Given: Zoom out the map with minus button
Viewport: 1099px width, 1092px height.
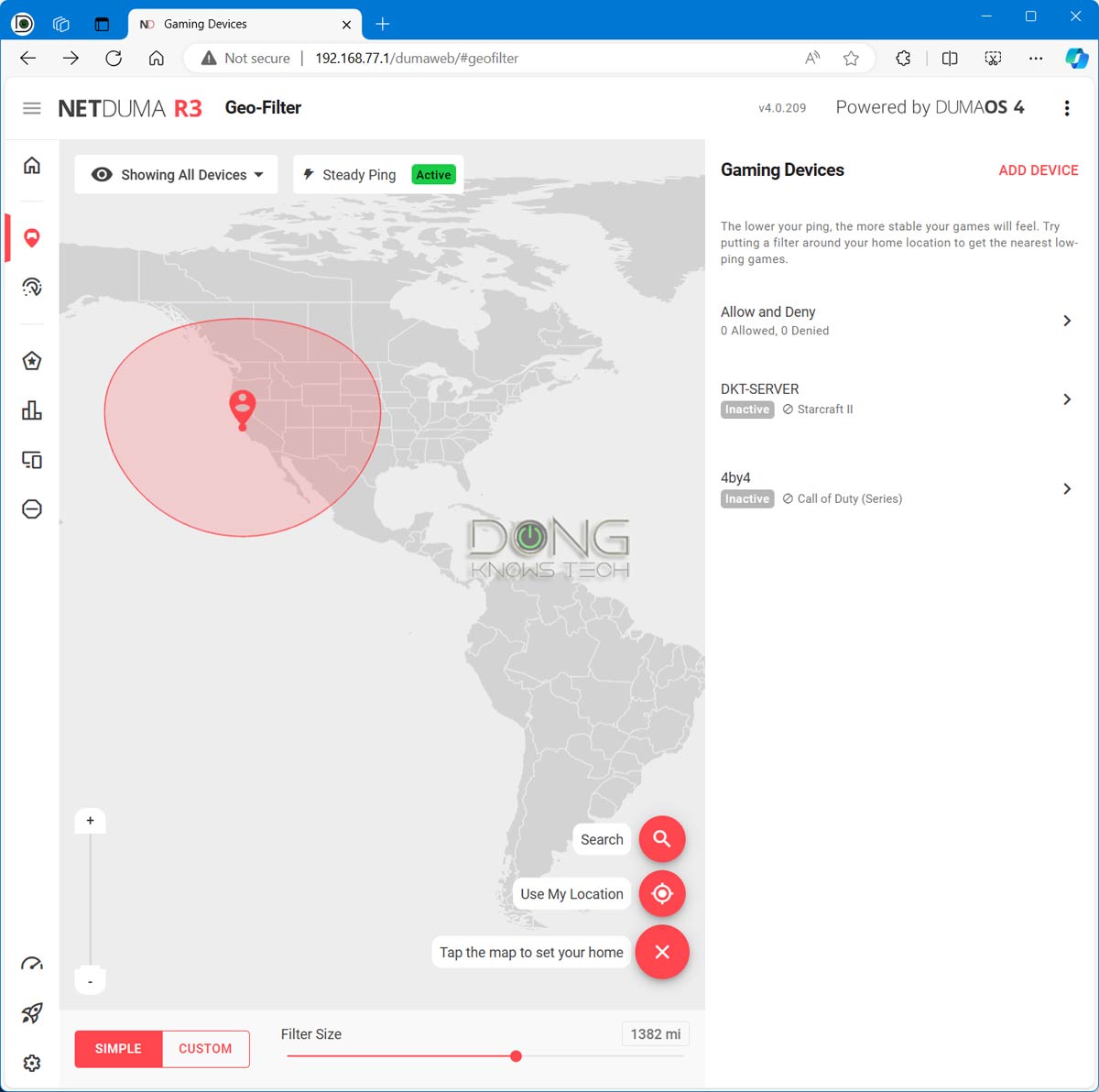Looking at the screenshot, I should tap(90, 981).
